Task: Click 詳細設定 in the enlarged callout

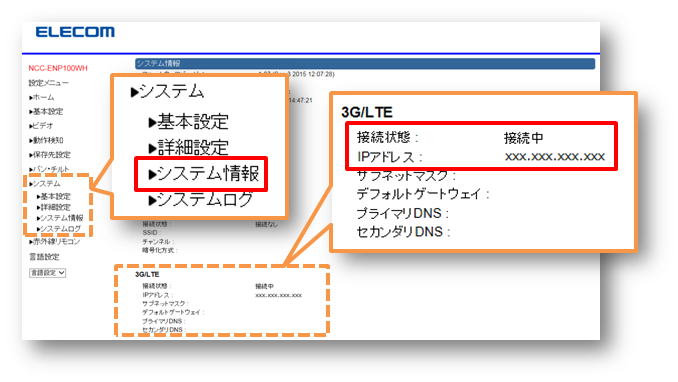Action: 189,148
